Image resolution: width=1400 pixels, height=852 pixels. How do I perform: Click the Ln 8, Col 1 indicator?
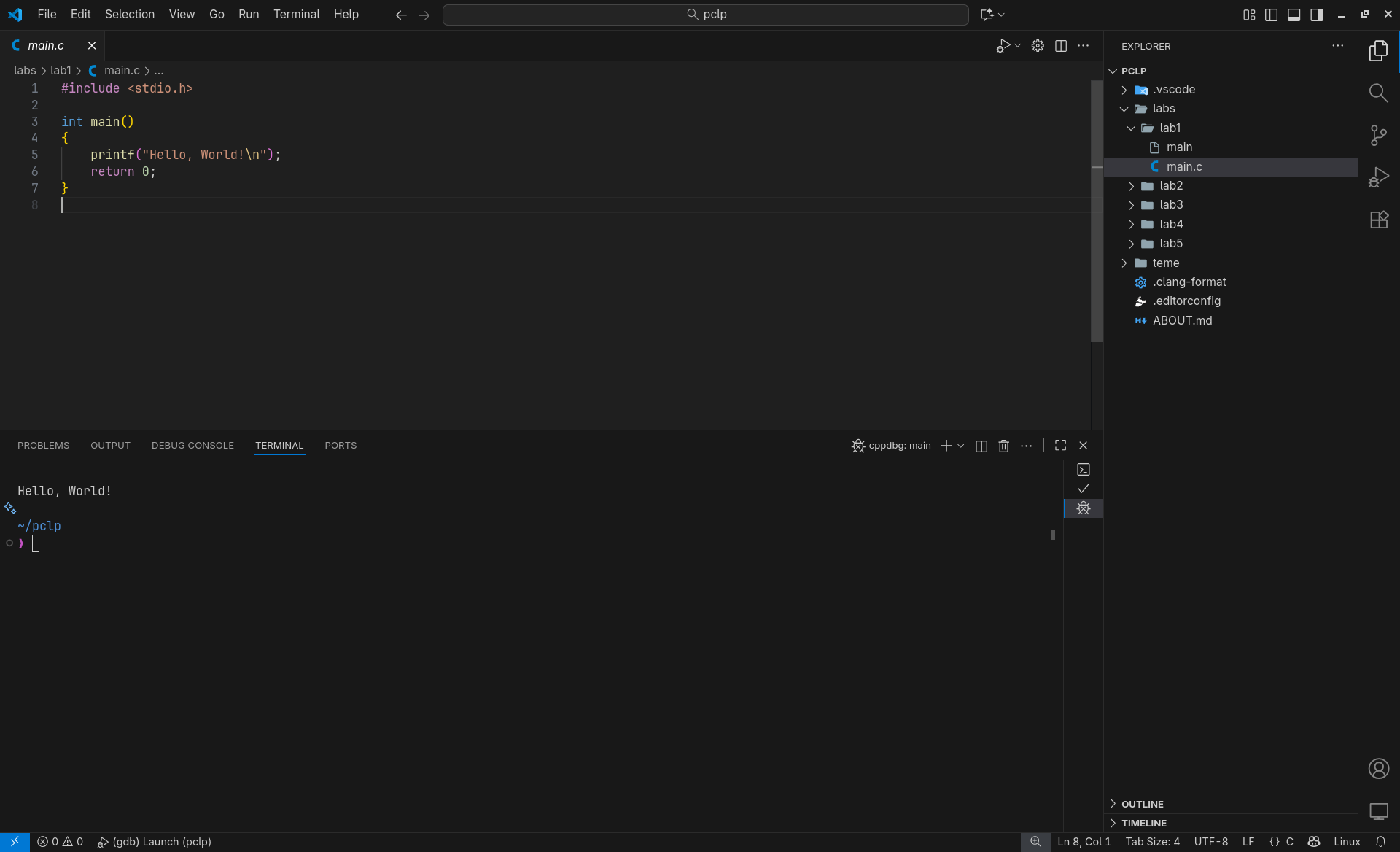[1084, 842]
